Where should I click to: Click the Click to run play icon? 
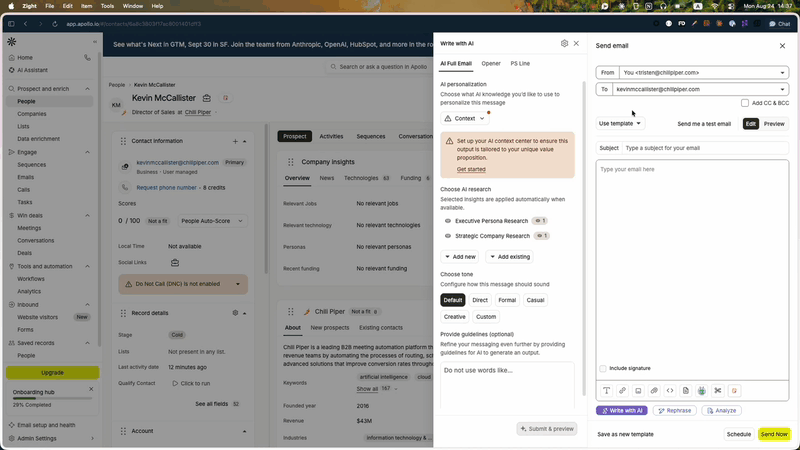tap(175, 383)
